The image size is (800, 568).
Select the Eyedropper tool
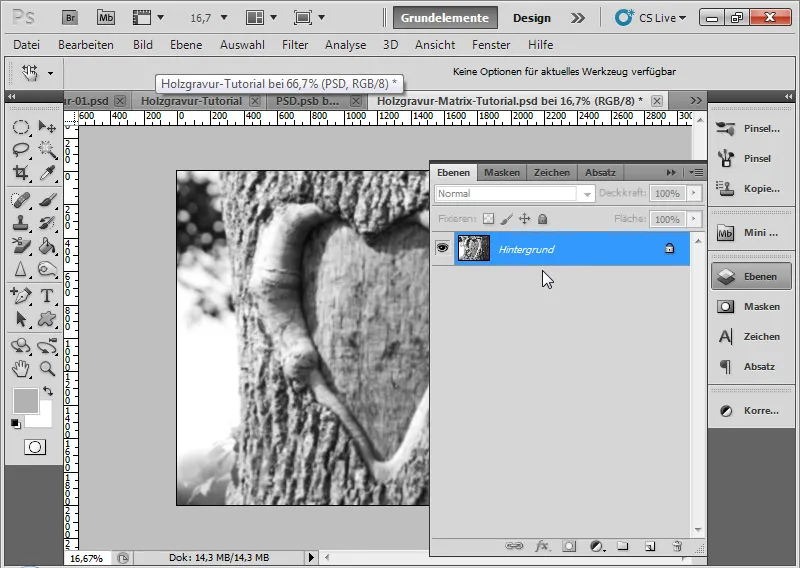47,172
